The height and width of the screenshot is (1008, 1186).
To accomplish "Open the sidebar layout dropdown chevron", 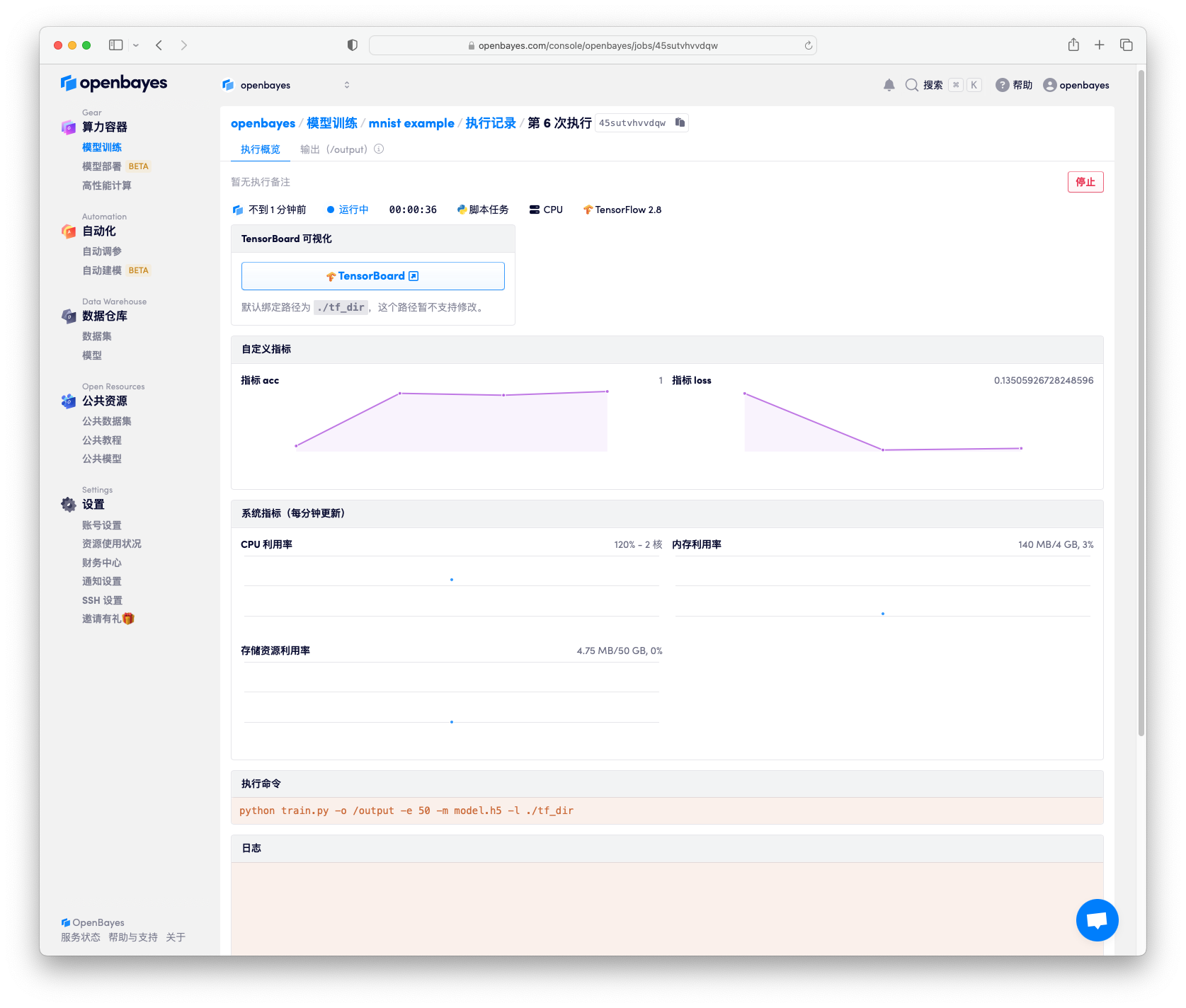I will pyautogui.click(x=136, y=45).
